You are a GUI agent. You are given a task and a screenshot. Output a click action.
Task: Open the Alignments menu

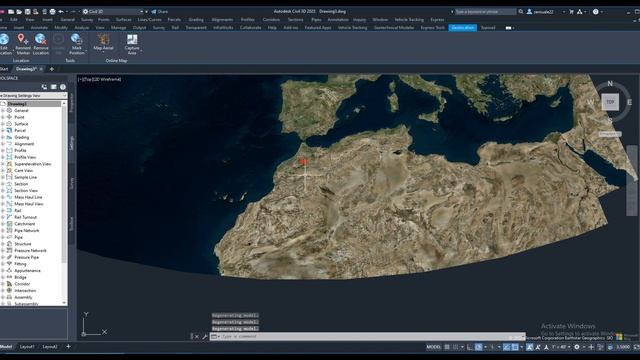(x=222, y=20)
